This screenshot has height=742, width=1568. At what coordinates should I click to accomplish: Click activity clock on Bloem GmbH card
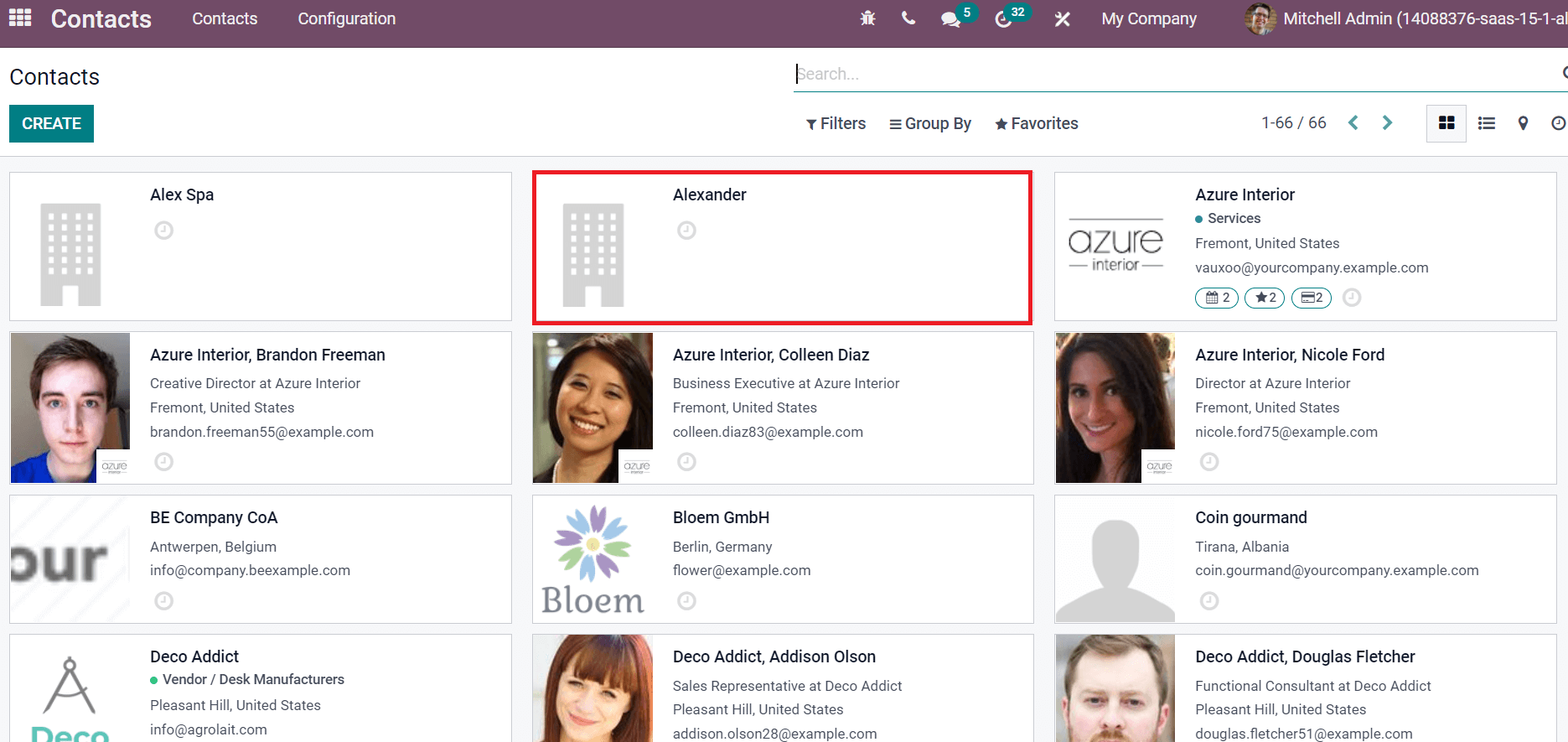[x=686, y=600]
